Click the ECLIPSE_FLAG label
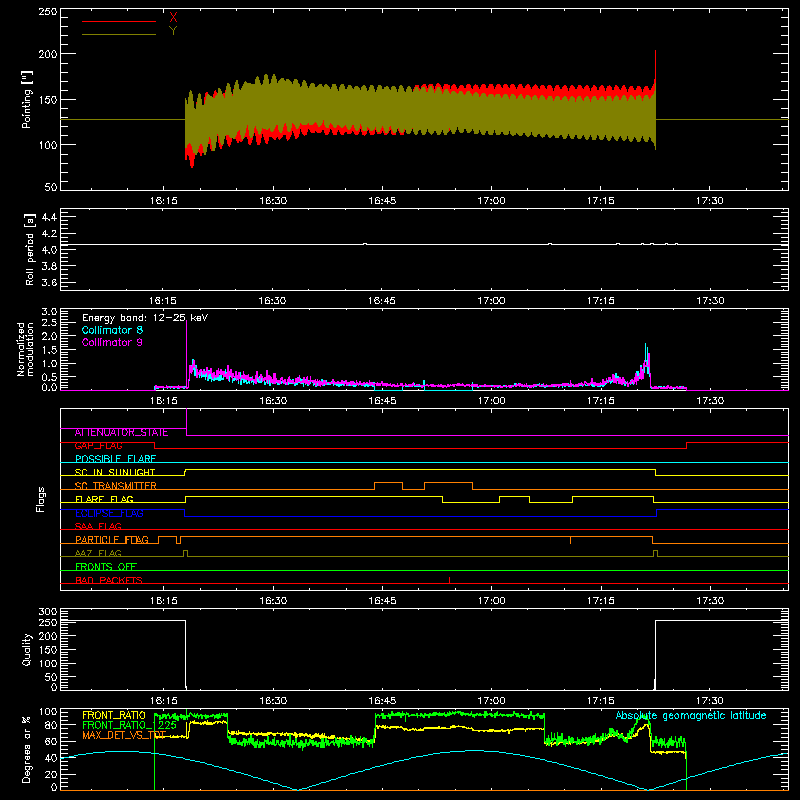 click(x=109, y=513)
